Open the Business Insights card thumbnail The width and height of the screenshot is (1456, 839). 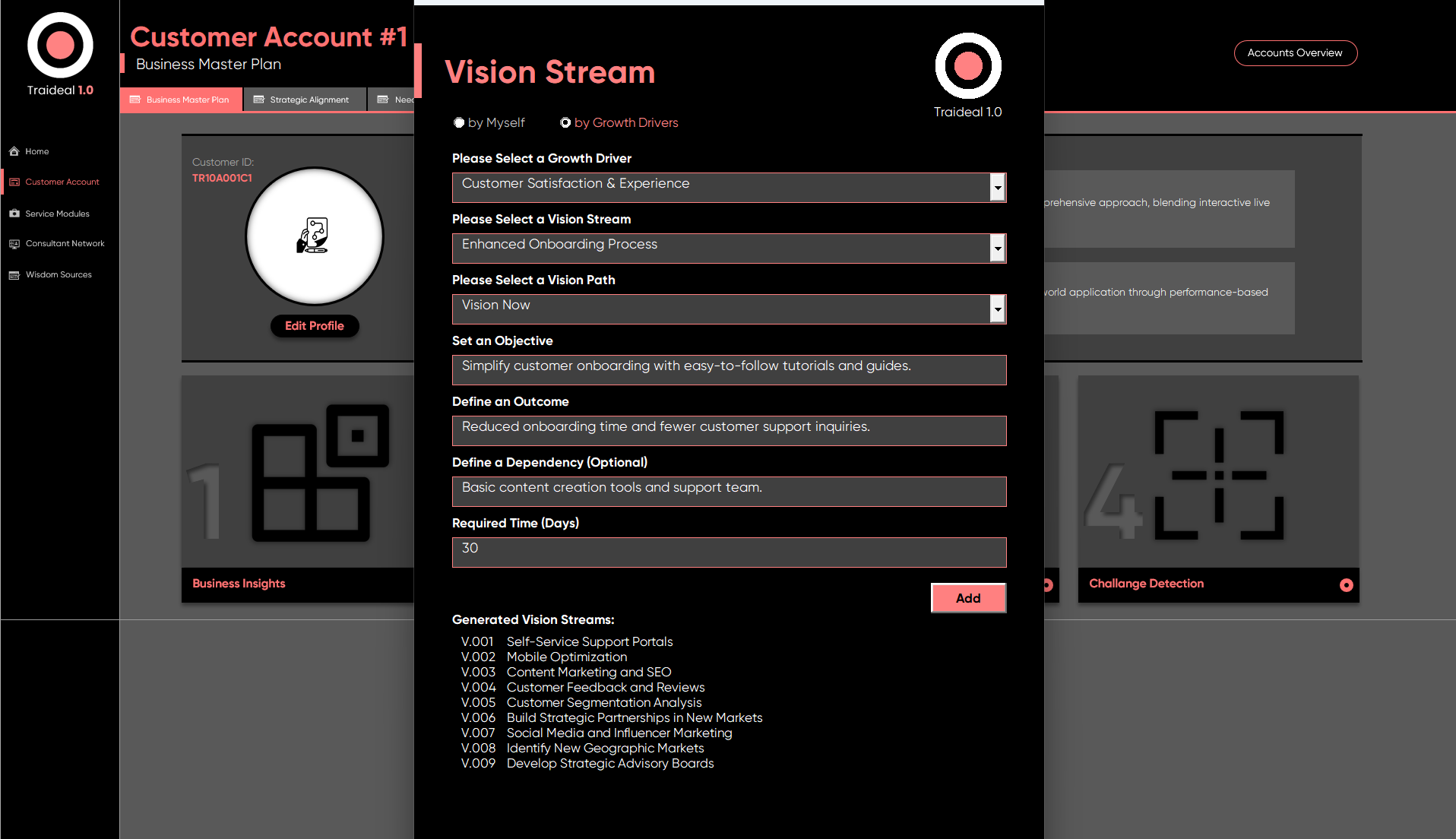297,472
